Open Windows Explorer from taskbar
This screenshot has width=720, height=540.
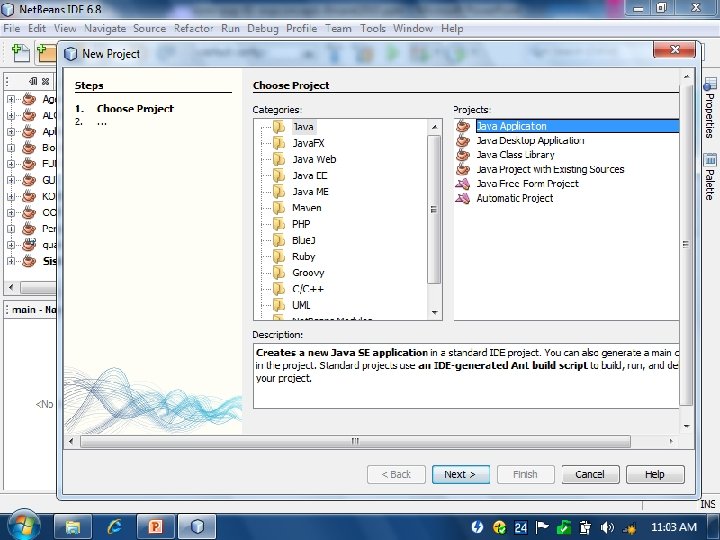[x=73, y=527]
